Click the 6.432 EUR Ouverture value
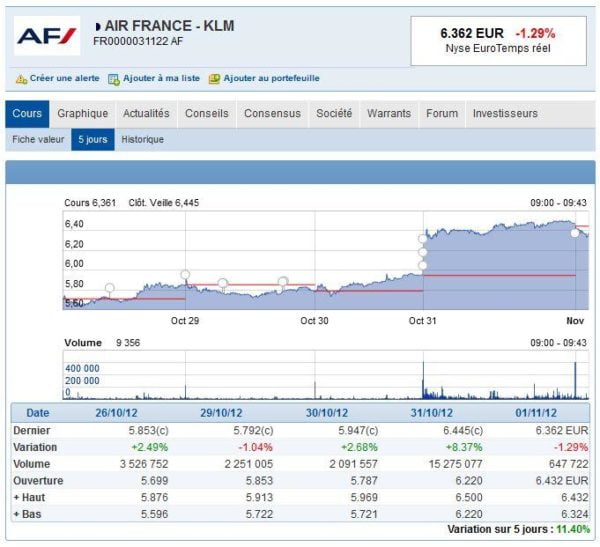Viewport: 600px width, 547px height. [x=562, y=481]
